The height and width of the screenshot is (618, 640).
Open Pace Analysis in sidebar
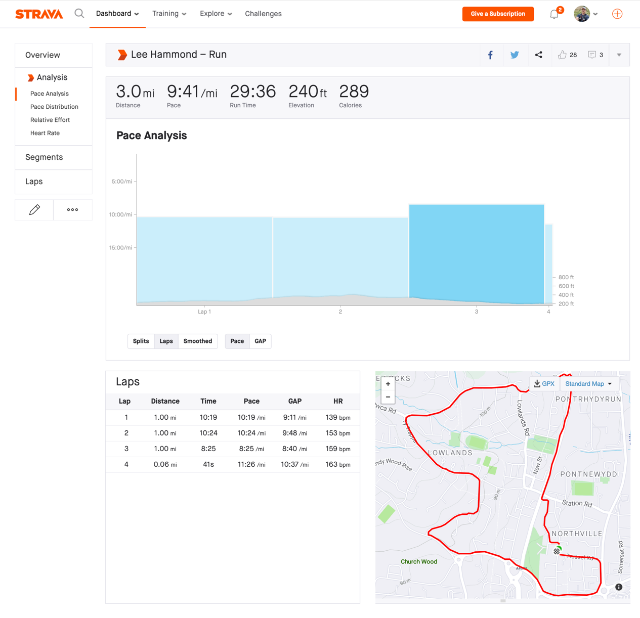(x=49, y=93)
